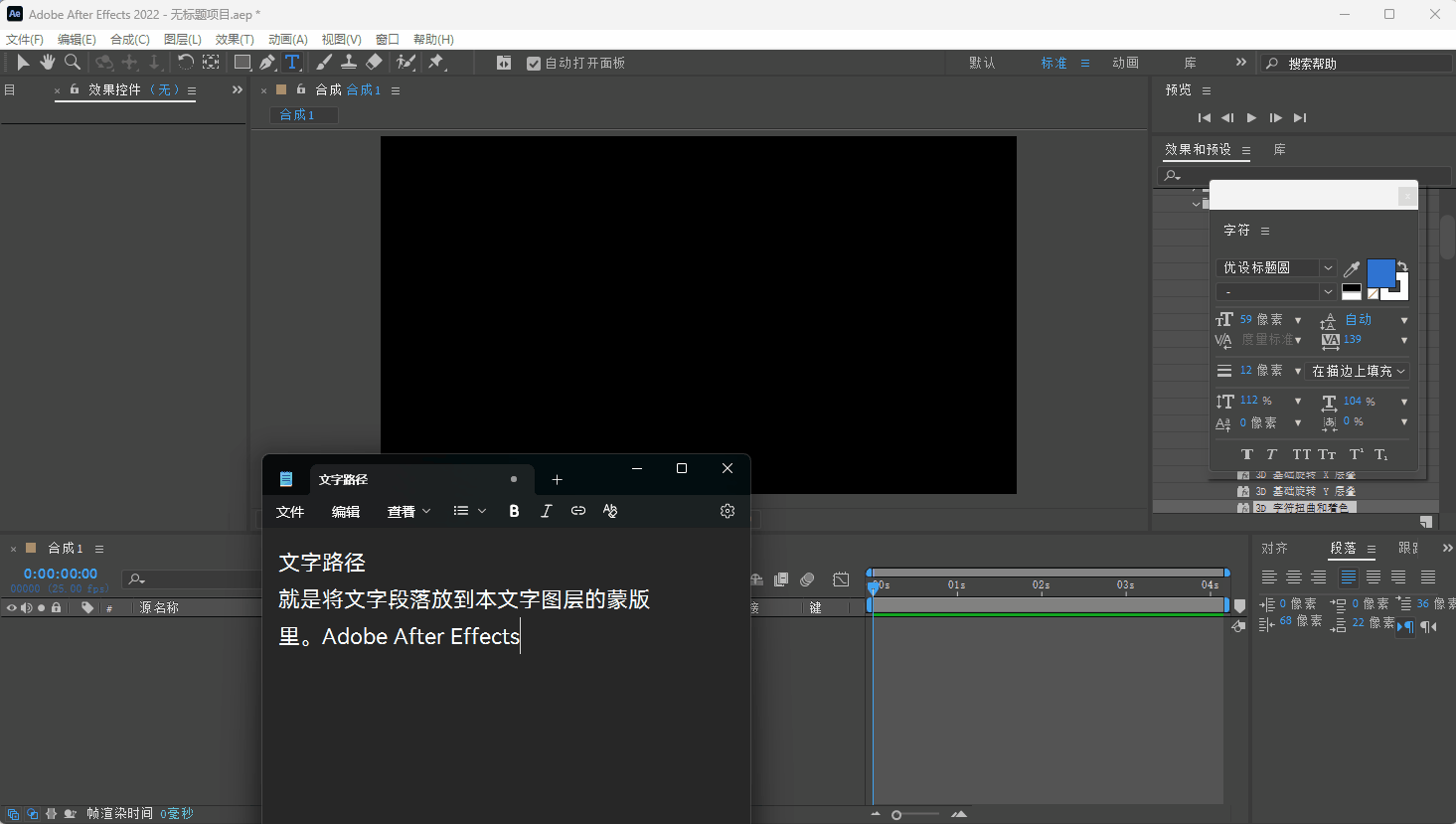
Task: Switch to the 动画 workspace
Action: click(1126, 63)
